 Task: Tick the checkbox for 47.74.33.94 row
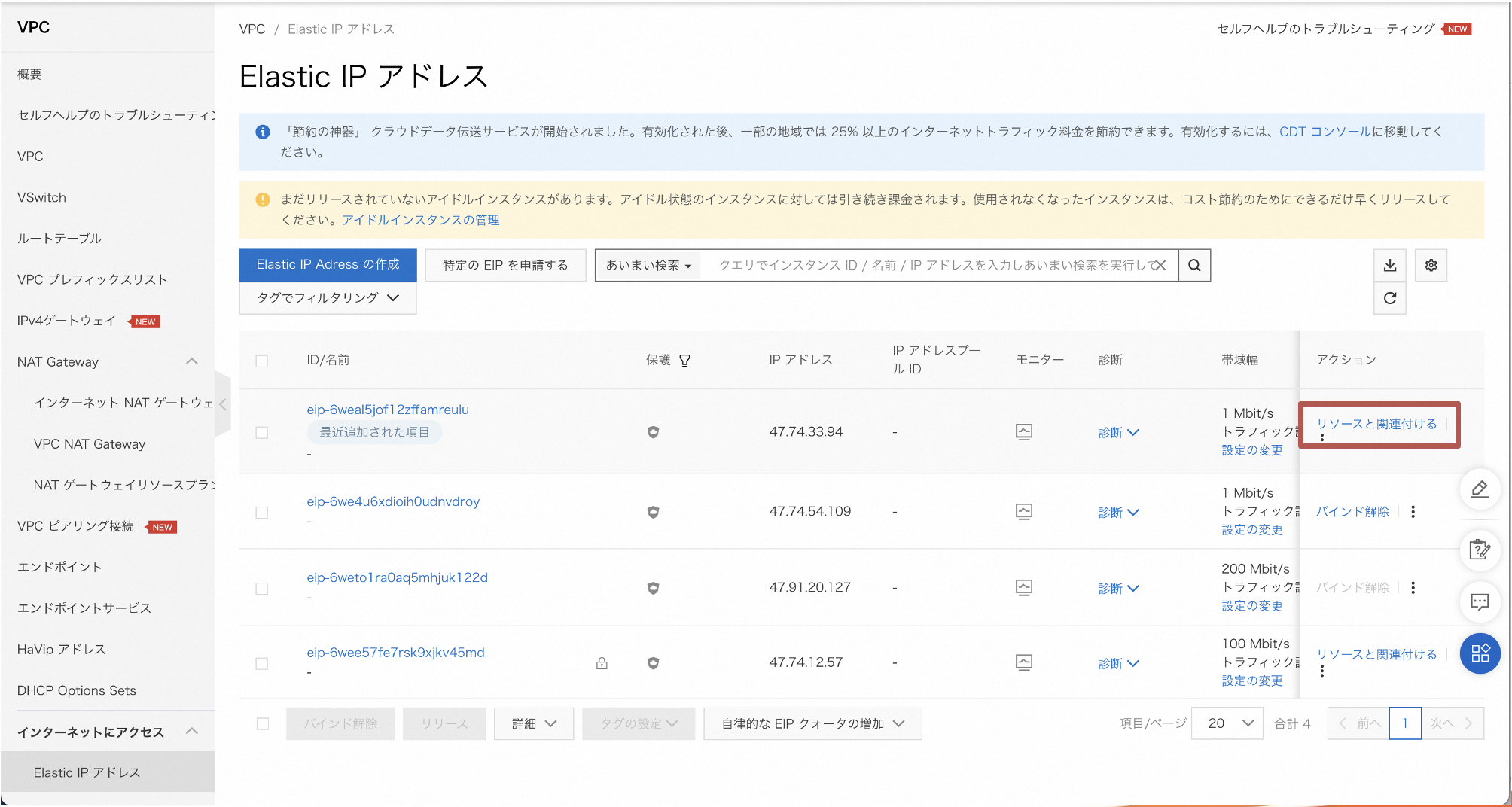point(262,432)
